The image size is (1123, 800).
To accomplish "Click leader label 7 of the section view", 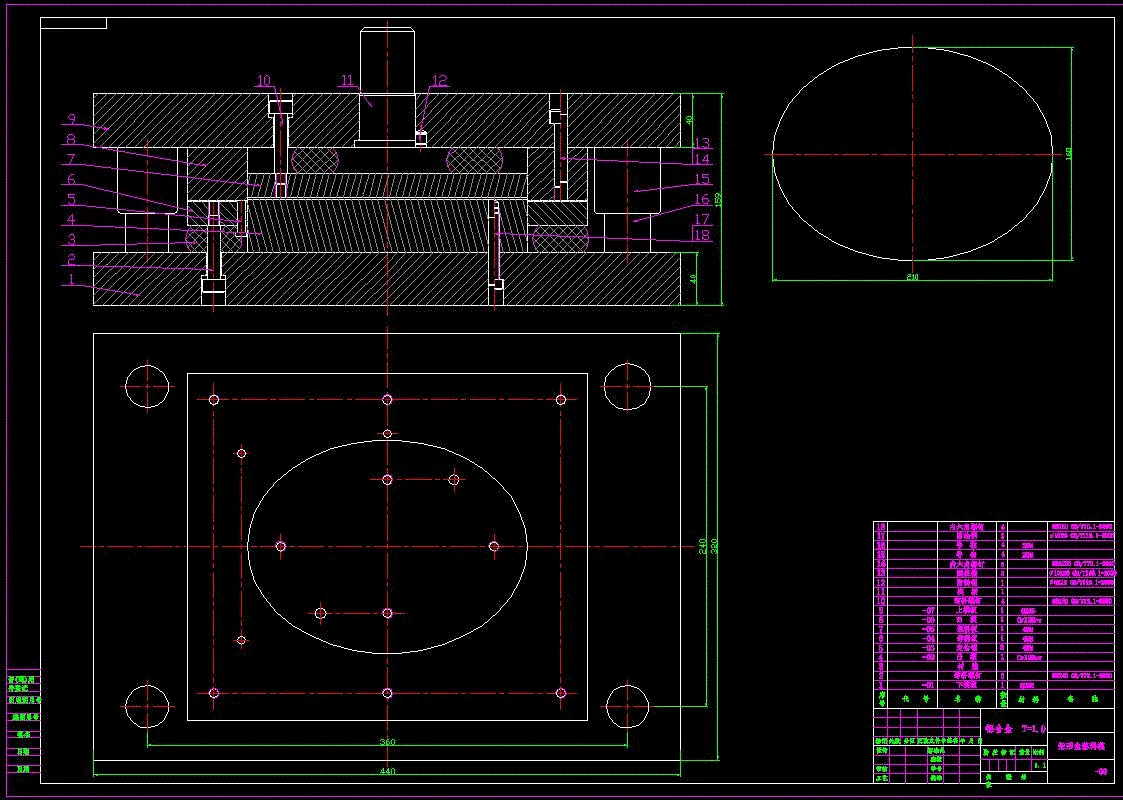I will click(x=72, y=159).
